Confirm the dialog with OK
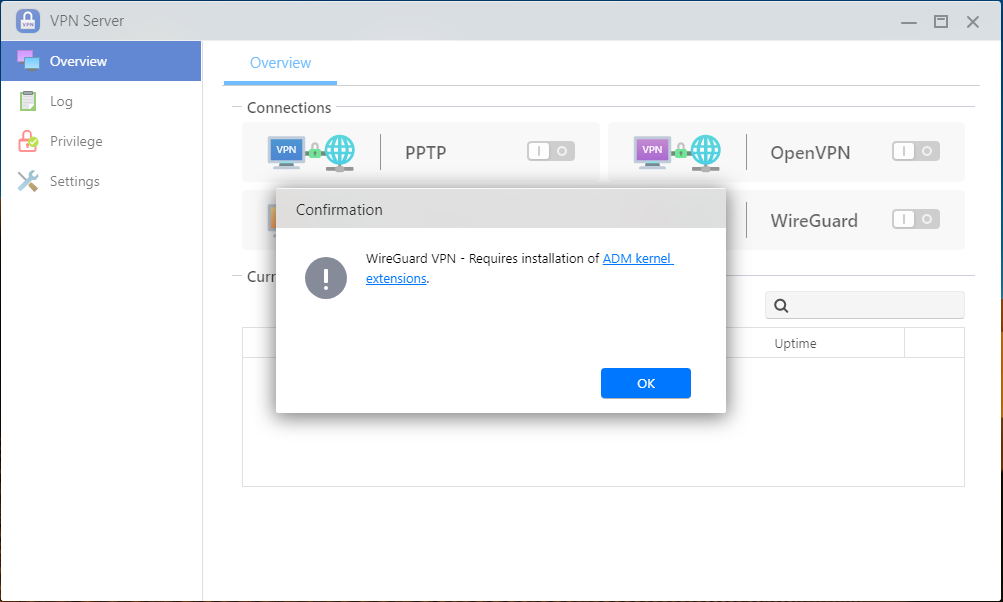The height and width of the screenshot is (602, 1003). point(645,383)
